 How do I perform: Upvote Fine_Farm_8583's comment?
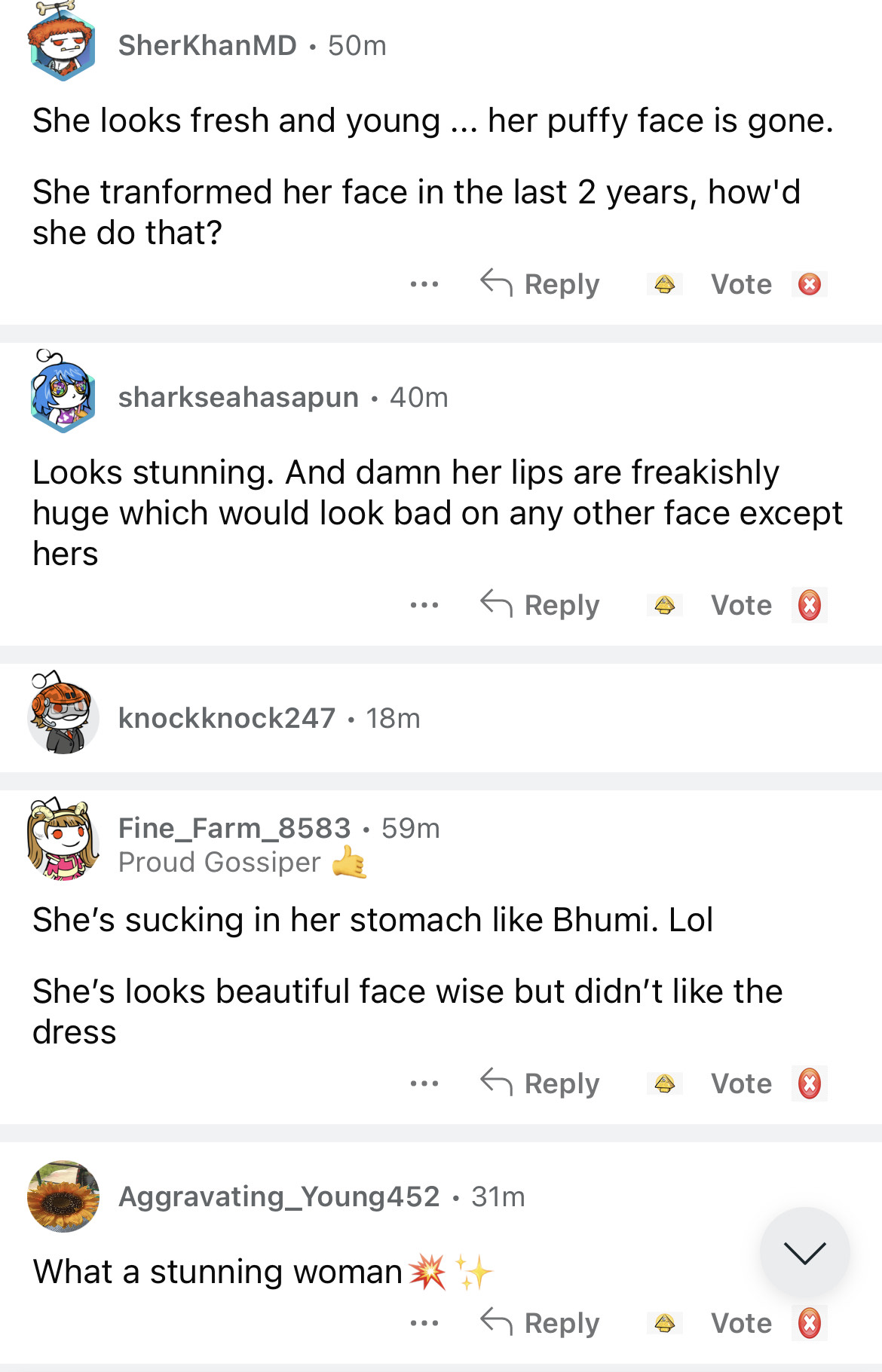click(x=664, y=1084)
